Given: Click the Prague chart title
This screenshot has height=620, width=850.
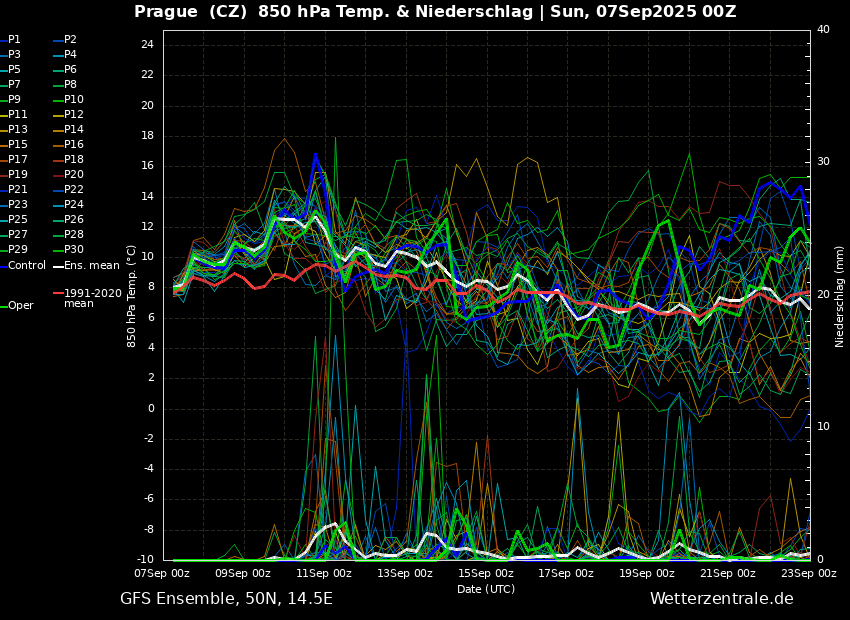Looking at the screenshot, I should tap(435, 12).
